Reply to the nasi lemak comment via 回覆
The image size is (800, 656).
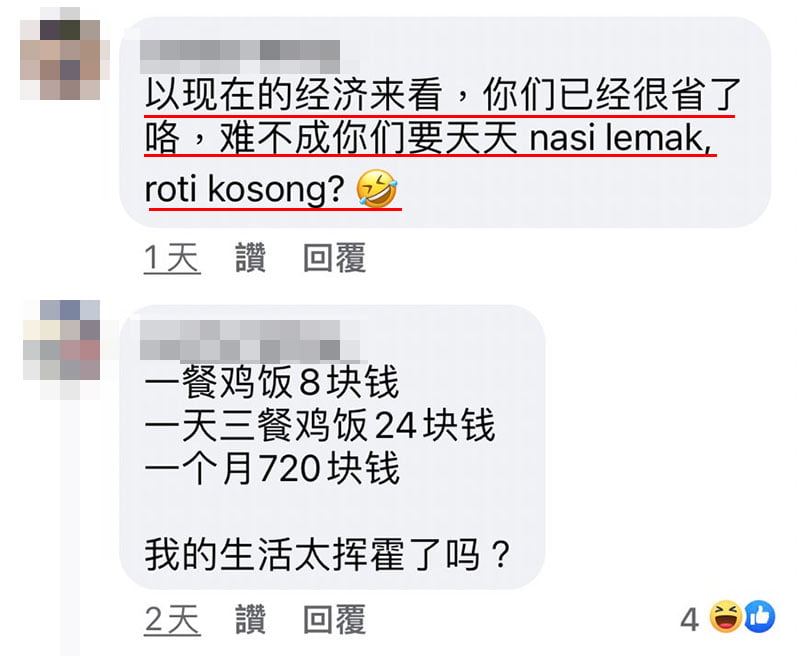[x=335, y=258]
